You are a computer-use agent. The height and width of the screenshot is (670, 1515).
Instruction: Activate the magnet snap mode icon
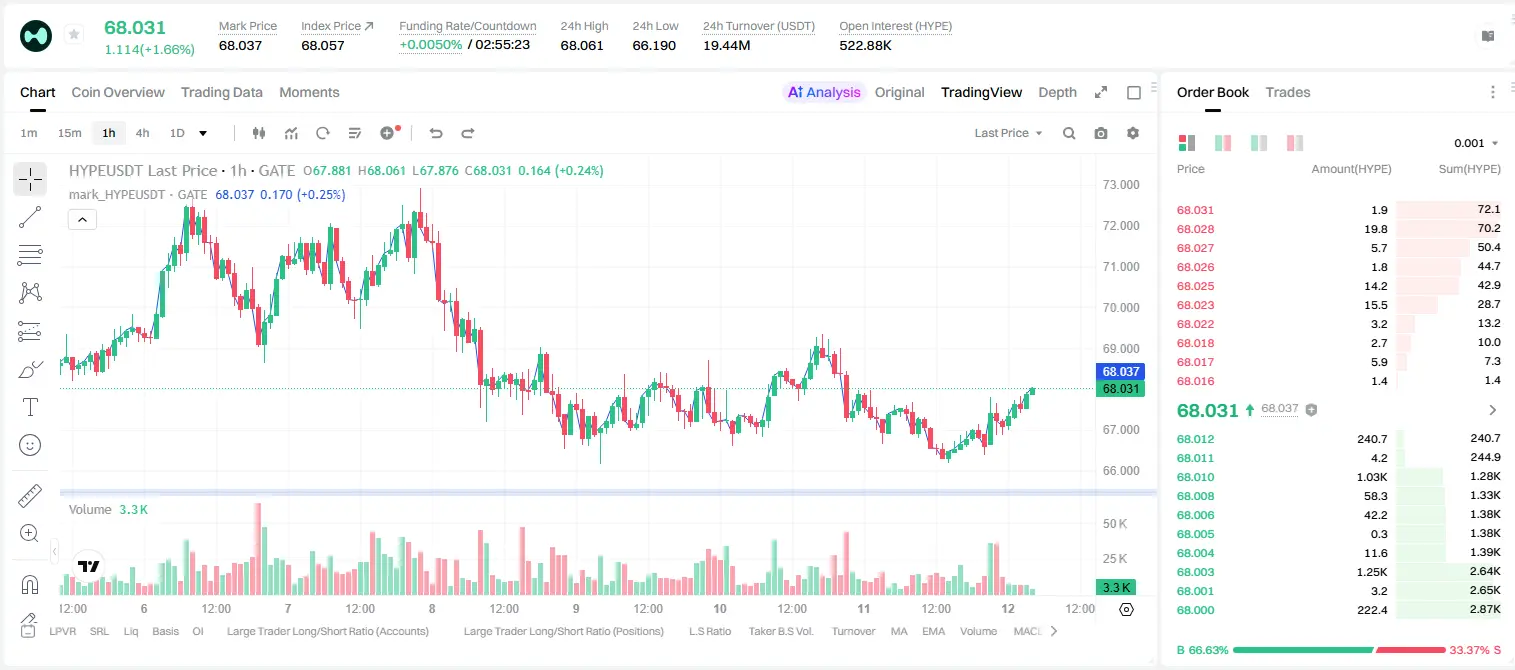[x=30, y=585]
